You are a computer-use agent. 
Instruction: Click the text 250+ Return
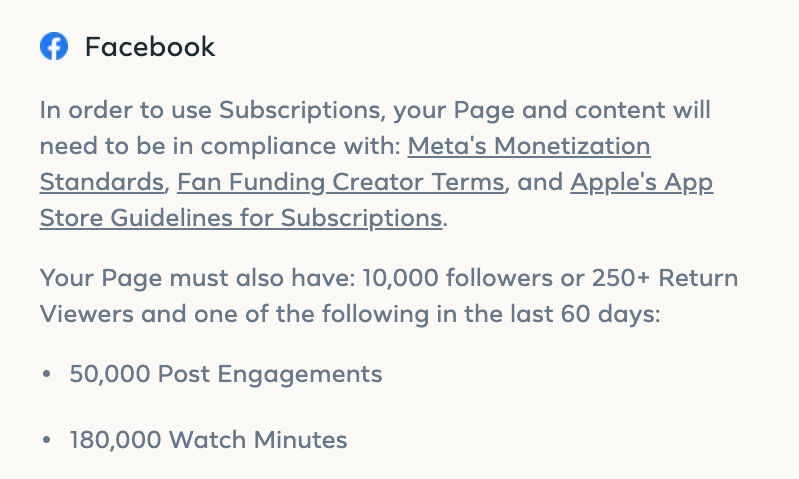pos(665,278)
